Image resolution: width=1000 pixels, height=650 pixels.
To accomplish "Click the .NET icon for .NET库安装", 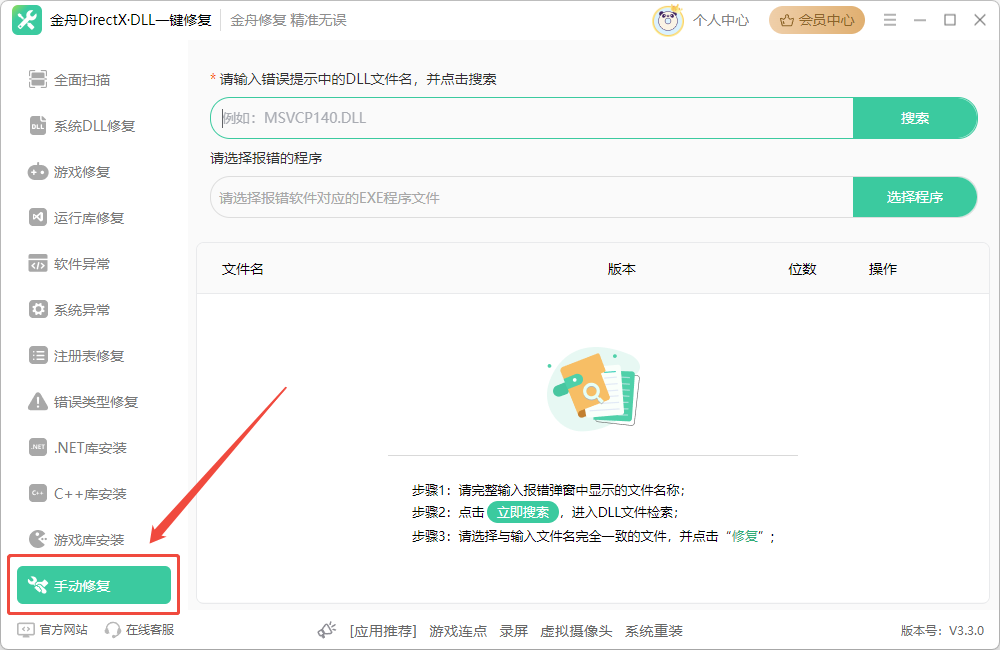I will [38, 447].
